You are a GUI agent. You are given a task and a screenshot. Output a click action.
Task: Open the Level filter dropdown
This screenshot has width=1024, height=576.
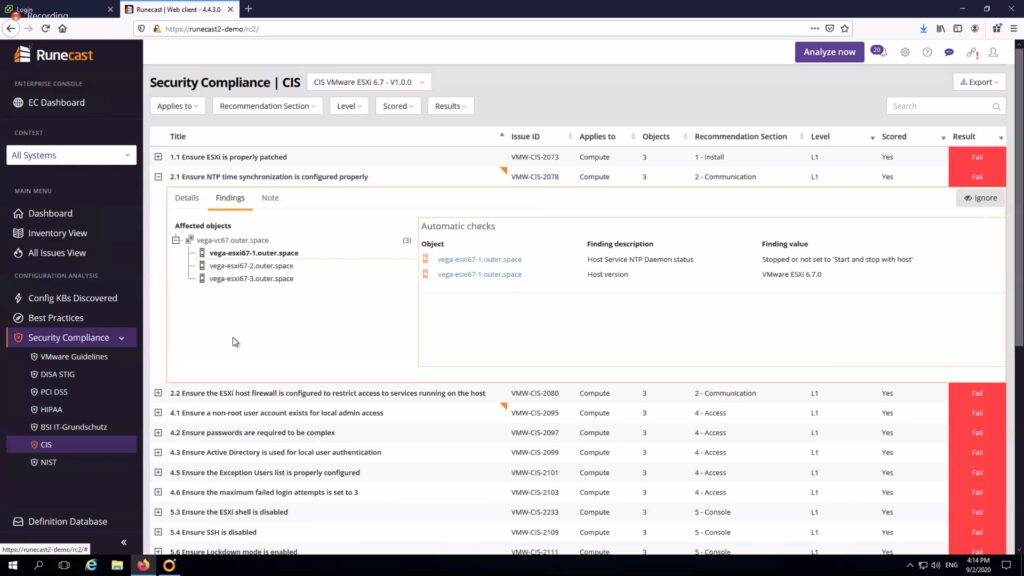click(x=349, y=106)
